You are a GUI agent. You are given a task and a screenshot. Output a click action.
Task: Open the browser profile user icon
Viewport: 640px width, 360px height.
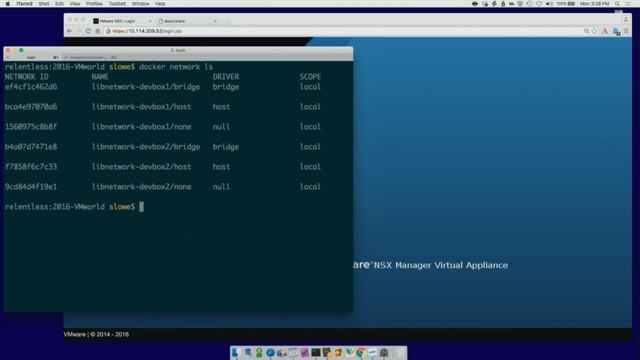pos(626,20)
